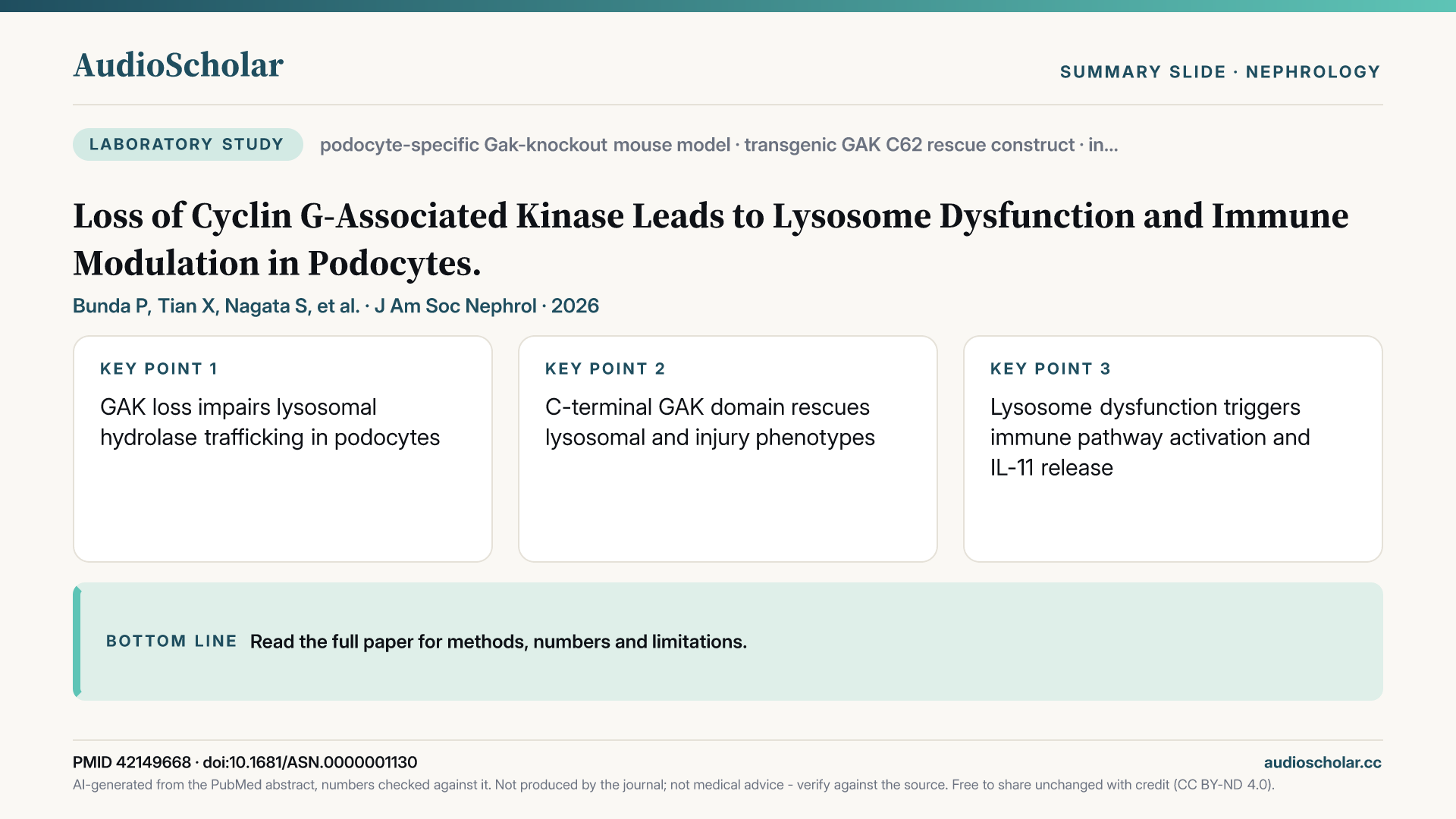1456x819 pixels.
Task: Click the Key Point 1 heading
Action: pyautogui.click(x=159, y=369)
